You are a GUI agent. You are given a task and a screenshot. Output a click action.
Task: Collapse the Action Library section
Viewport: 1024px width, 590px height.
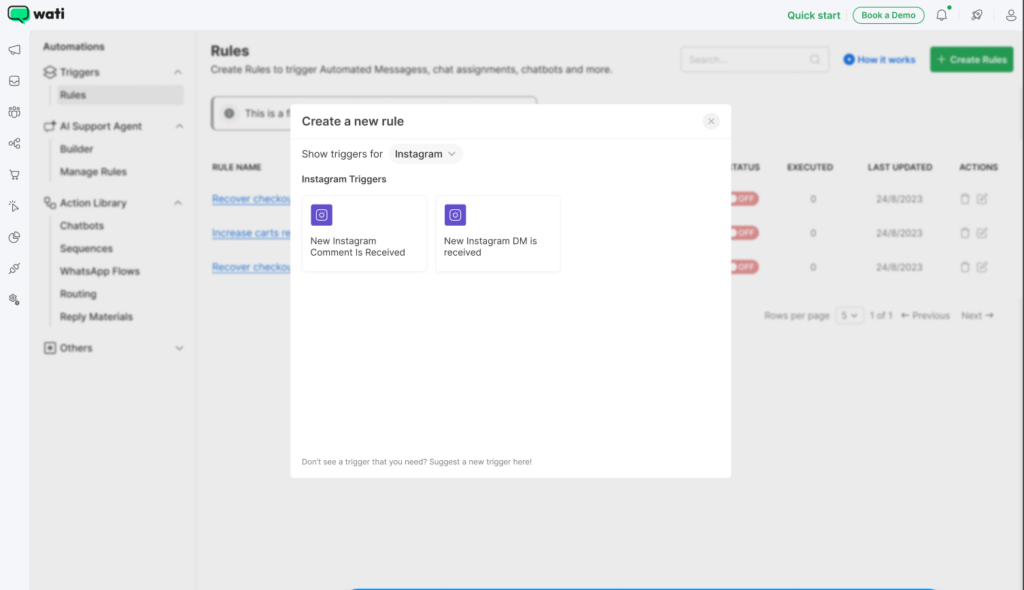(178, 203)
